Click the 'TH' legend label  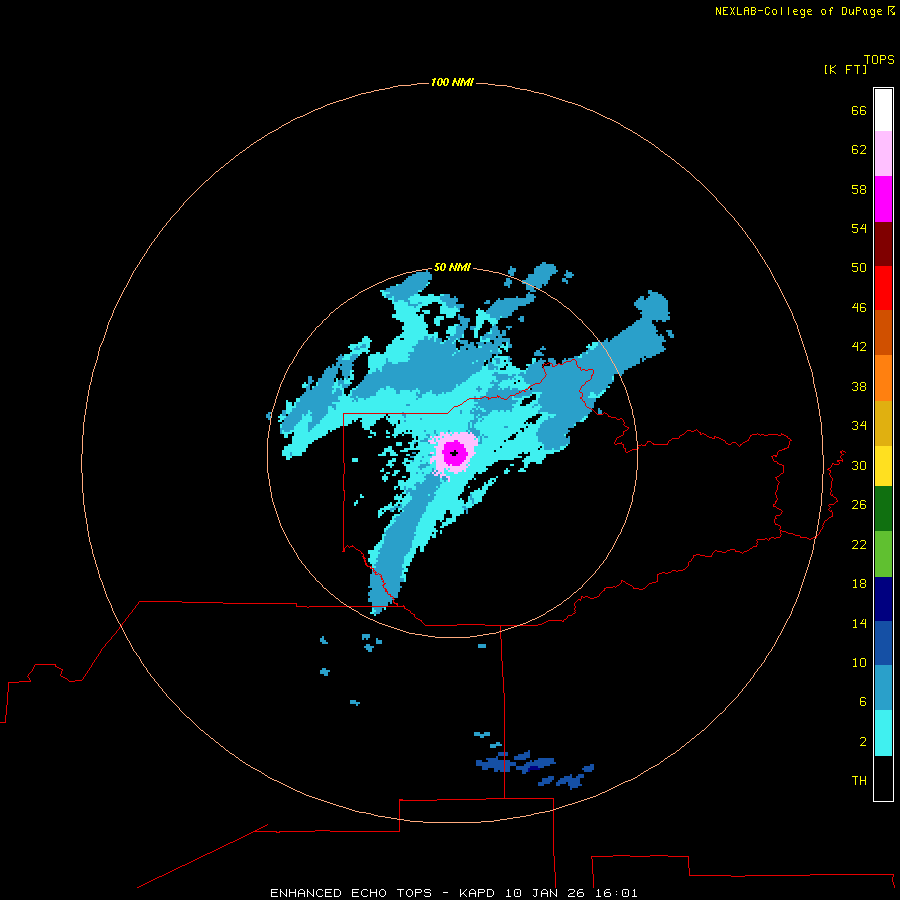point(859,781)
